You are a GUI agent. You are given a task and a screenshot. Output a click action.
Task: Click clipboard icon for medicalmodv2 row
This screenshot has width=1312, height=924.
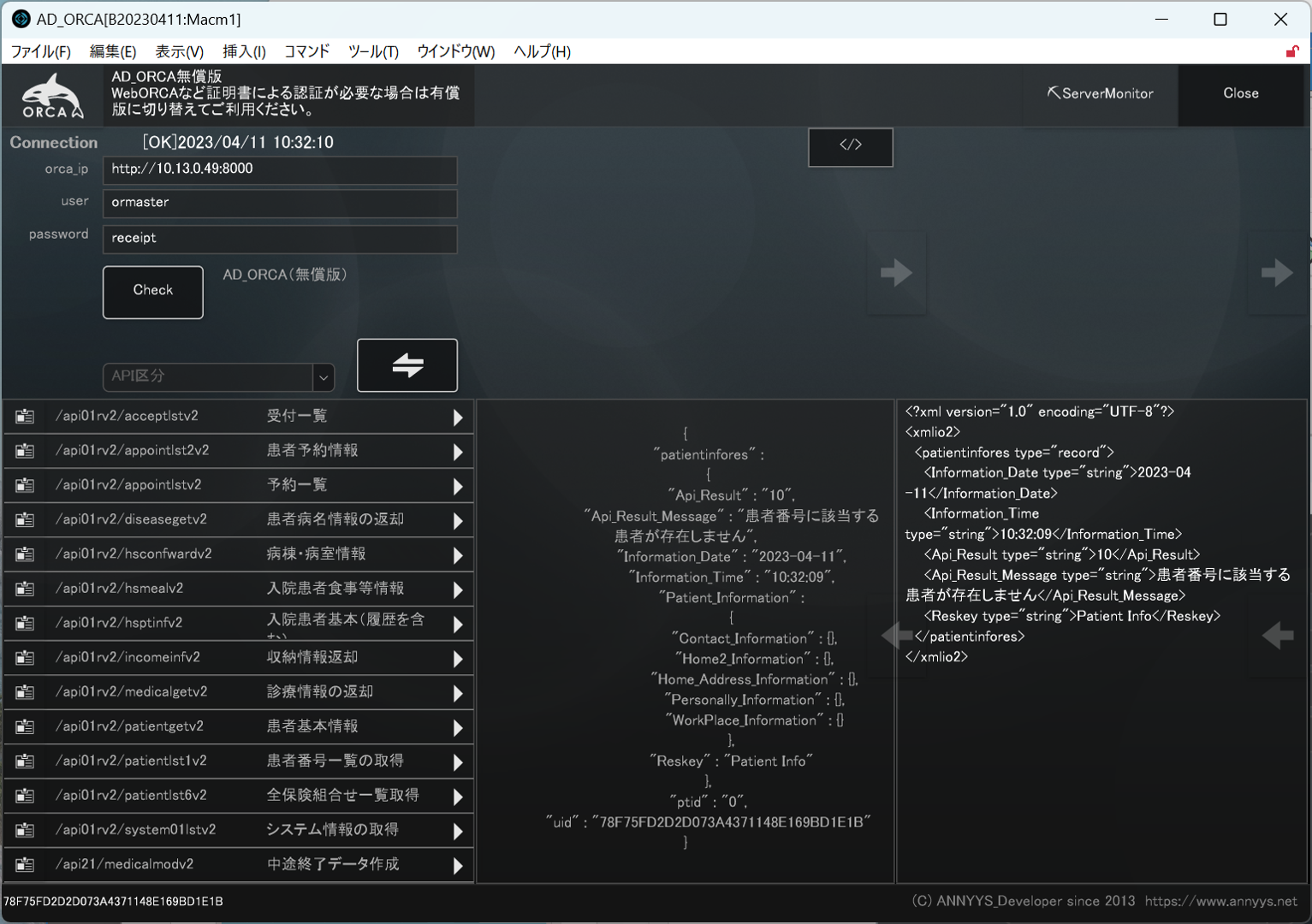pyautogui.click(x=25, y=865)
